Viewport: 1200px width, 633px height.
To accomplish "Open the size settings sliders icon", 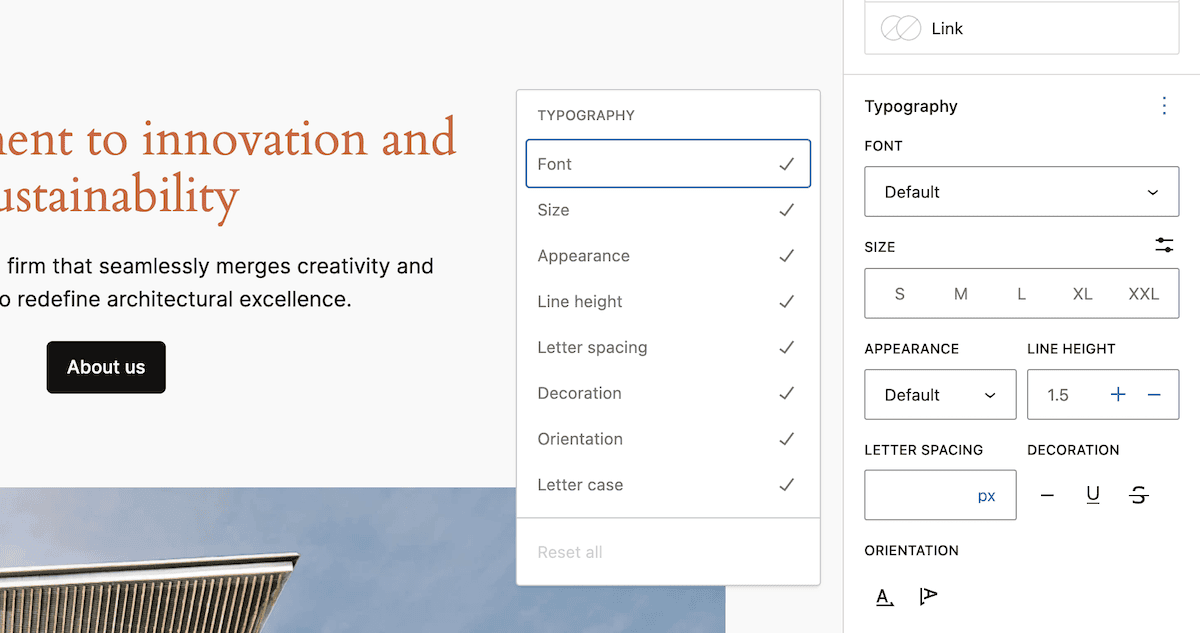I will coord(1163,245).
